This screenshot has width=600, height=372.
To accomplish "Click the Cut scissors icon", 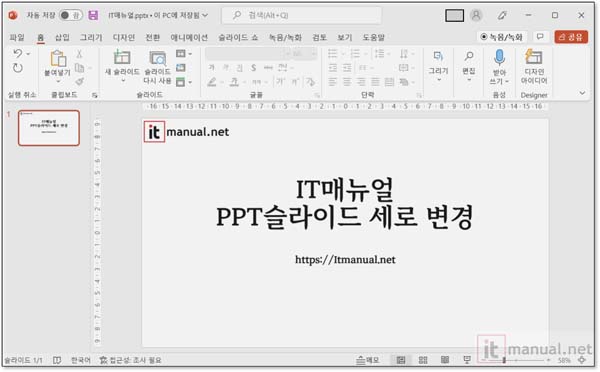I will point(79,54).
